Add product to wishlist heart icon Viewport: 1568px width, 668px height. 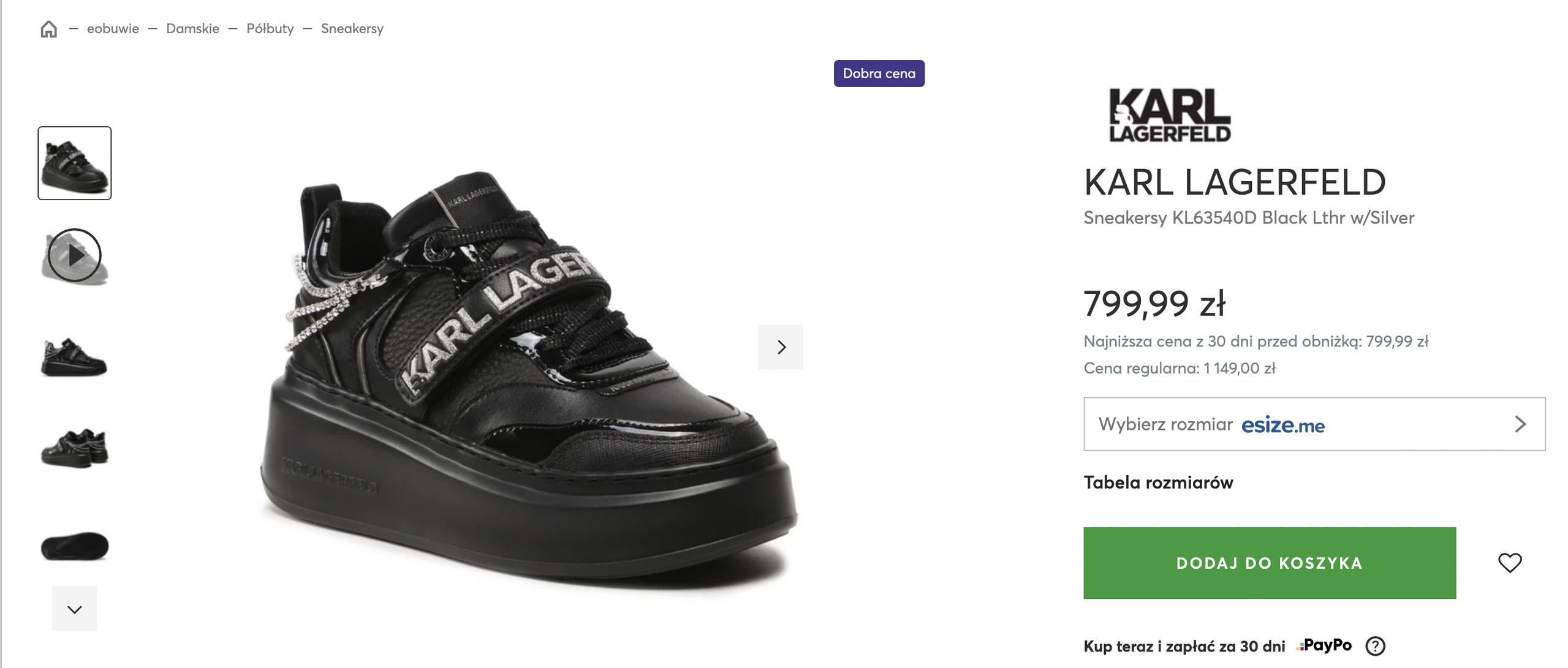point(1509,562)
